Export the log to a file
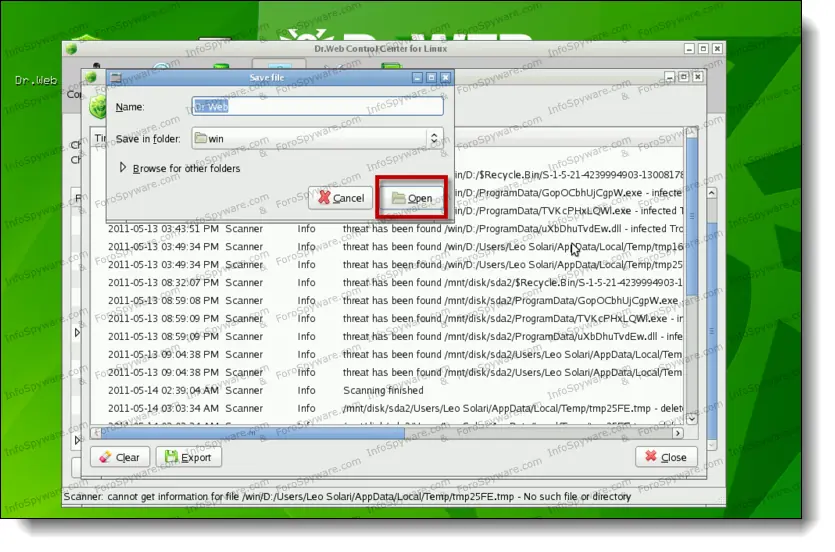835x552 pixels. [x=189, y=457]
